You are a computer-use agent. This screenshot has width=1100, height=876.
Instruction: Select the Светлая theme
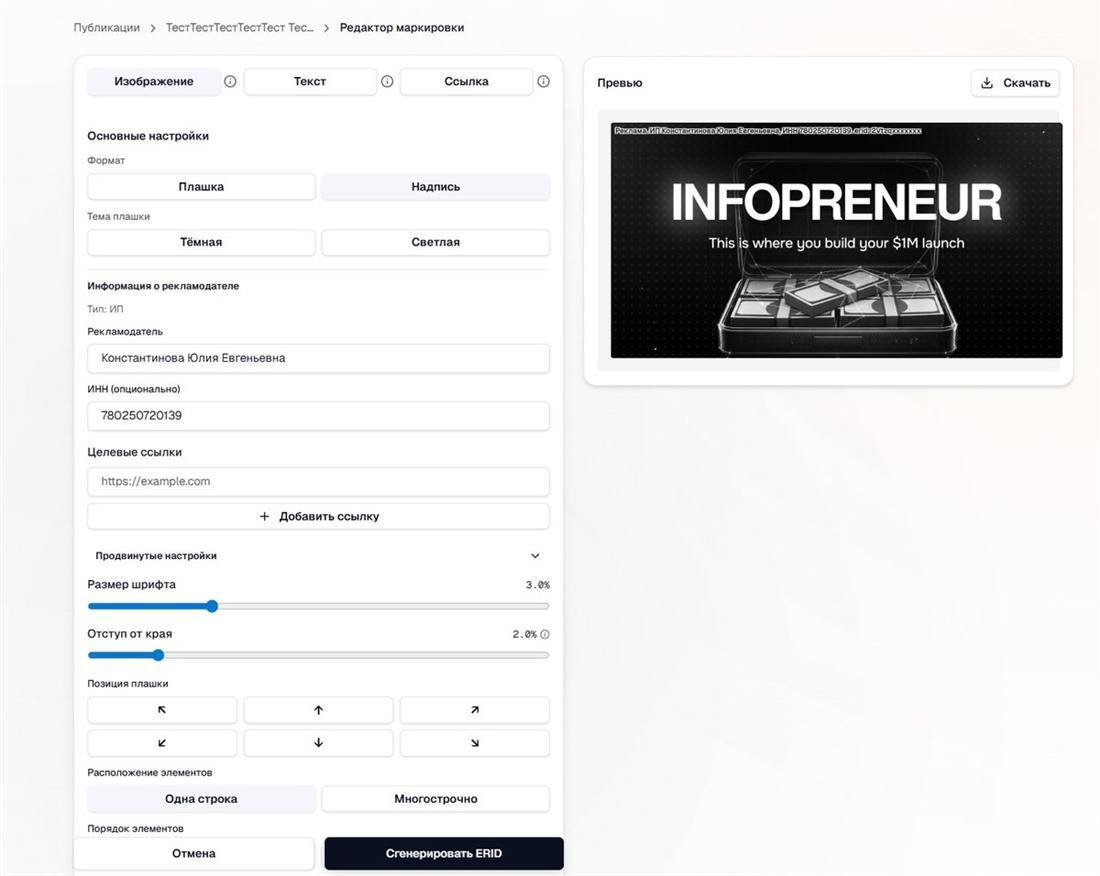[x=436, y=242]
